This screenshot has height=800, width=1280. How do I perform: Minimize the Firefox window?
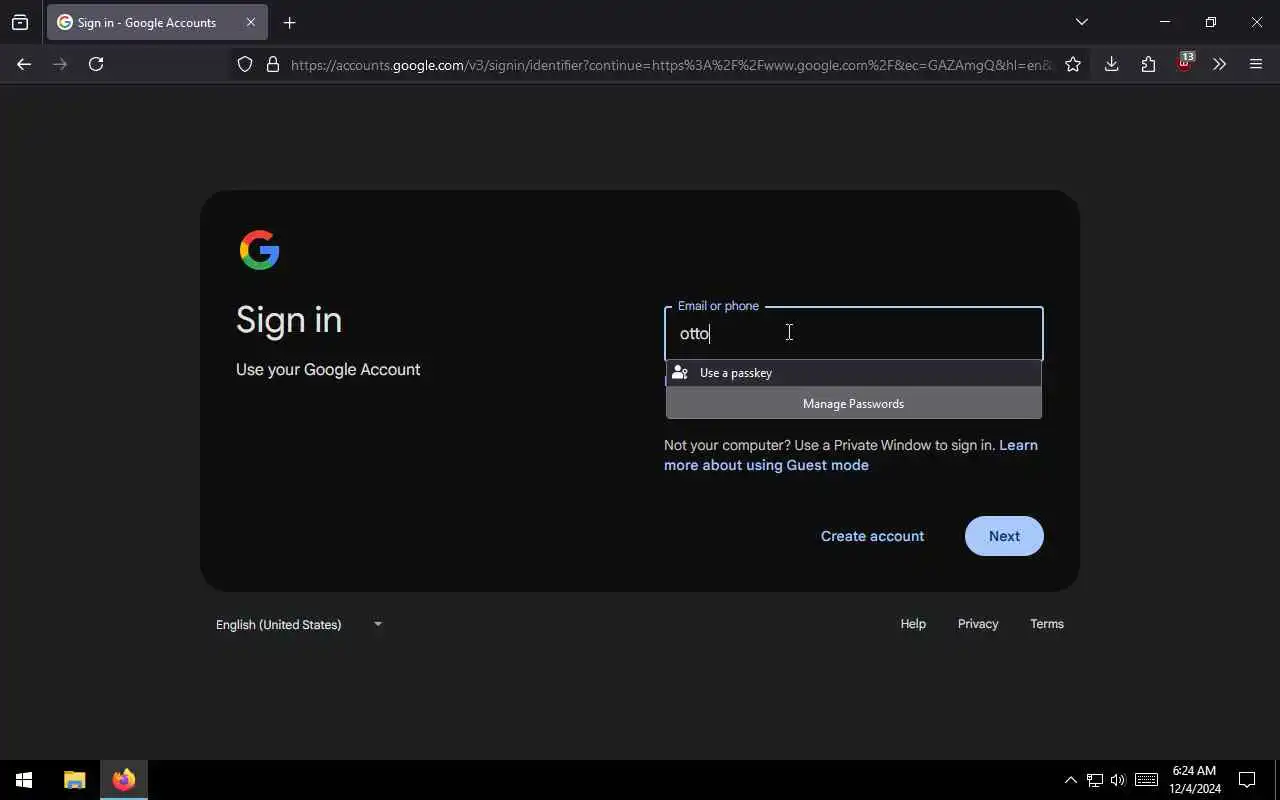pyautogui.click(x=1164, y=22)
